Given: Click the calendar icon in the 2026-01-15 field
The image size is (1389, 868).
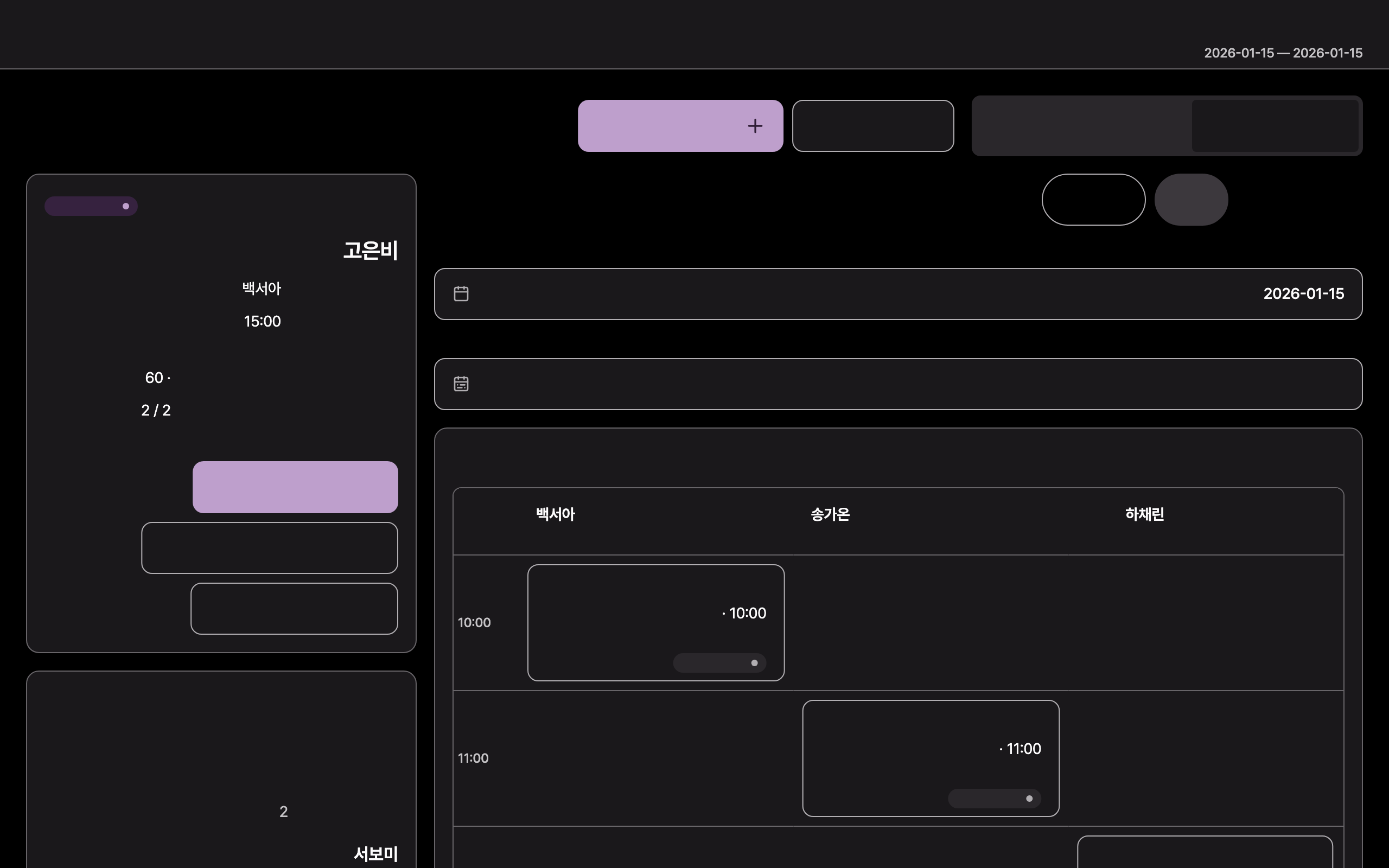Looking at the screenshot, I should click(x=461, y=294).
